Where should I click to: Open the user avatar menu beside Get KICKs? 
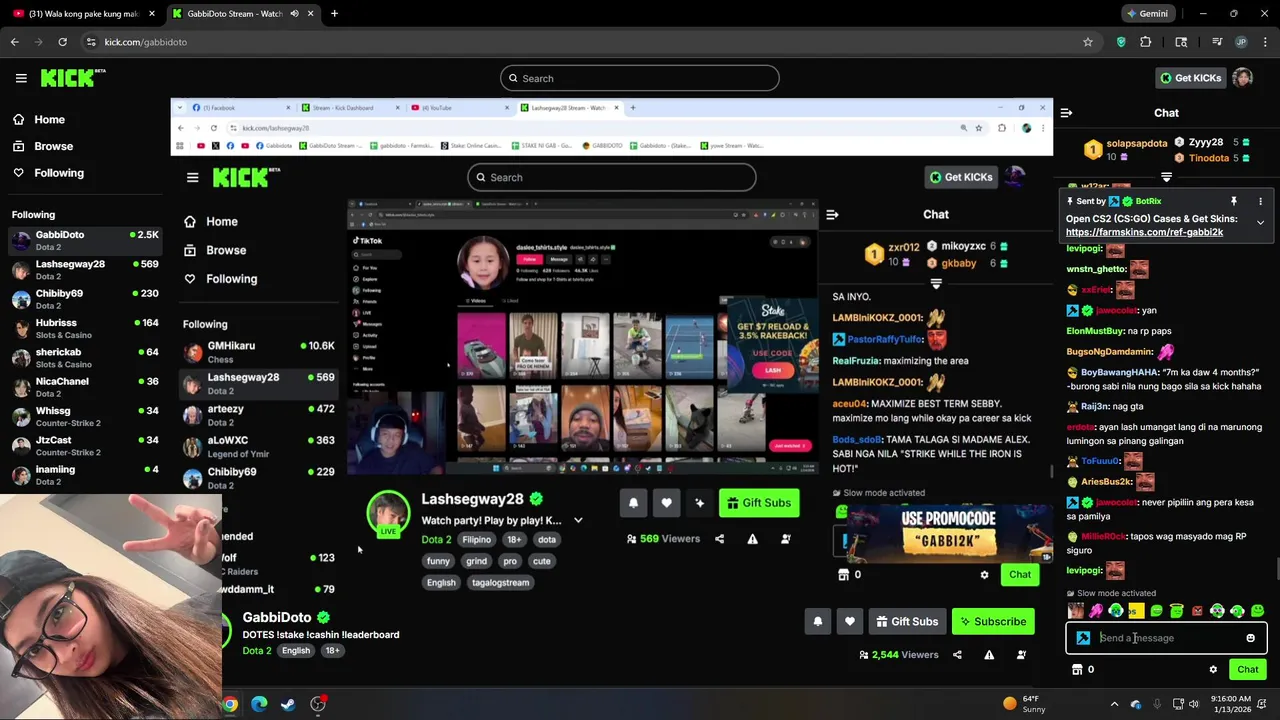coord(1242,78)
